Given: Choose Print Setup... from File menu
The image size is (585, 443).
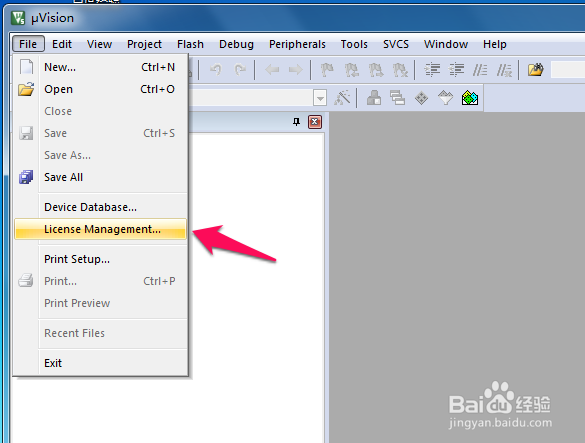Looking at the screenshot, I should coord(100,259).
